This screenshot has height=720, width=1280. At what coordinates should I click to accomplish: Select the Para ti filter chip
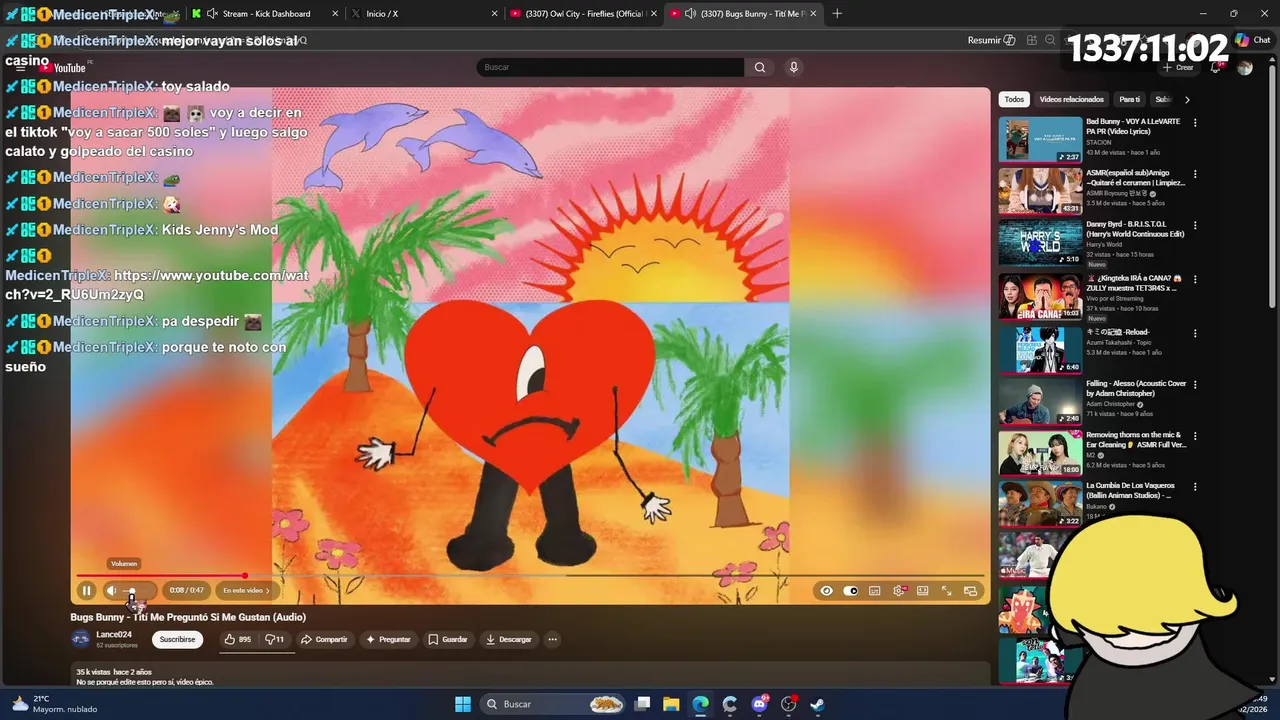pos(1129,99)
